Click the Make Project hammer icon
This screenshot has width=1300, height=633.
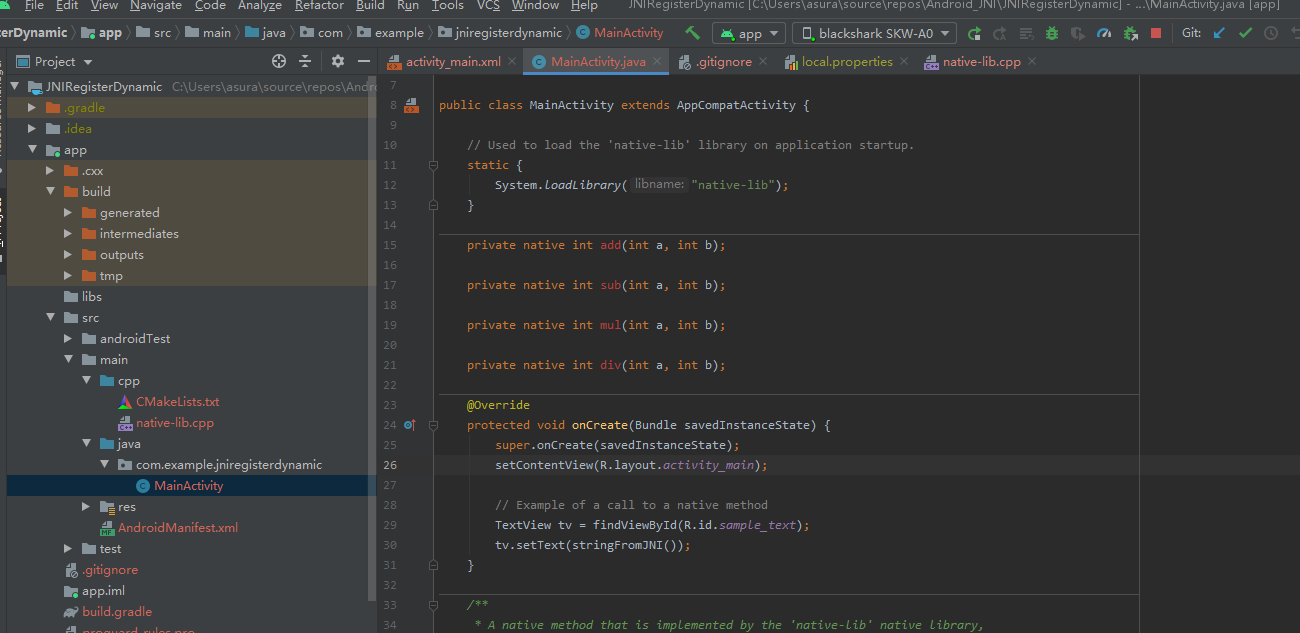click(x=692, y=33)
